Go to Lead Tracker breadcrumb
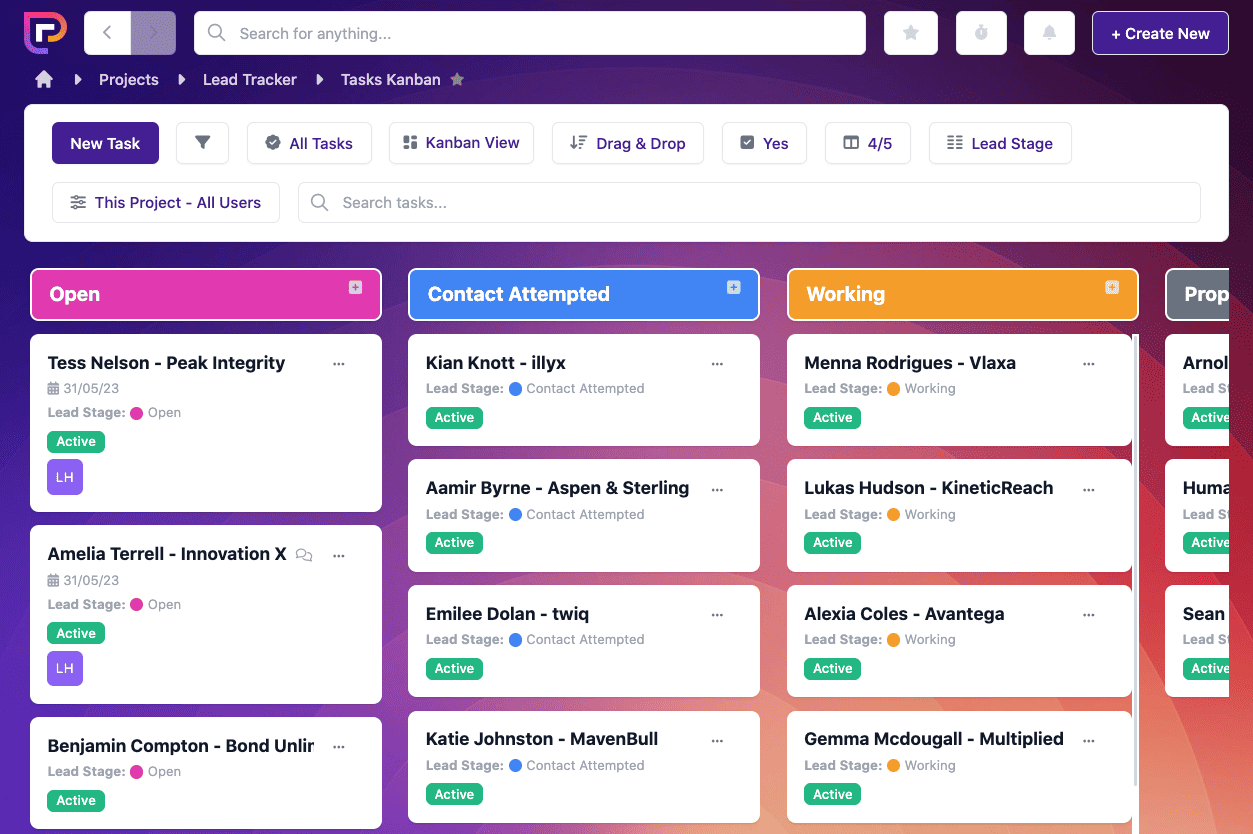The width and height of the screenshot is (1253, 834). pos(250,79)
